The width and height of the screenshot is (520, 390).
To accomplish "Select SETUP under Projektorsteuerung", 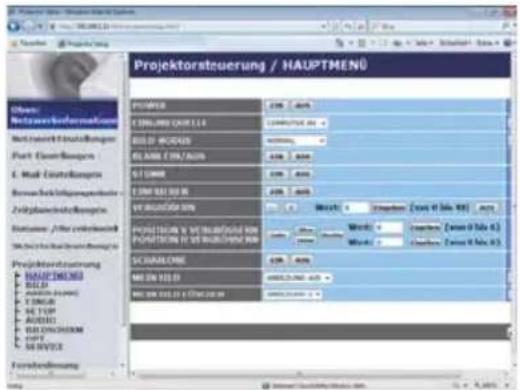I will coord(41,311).
